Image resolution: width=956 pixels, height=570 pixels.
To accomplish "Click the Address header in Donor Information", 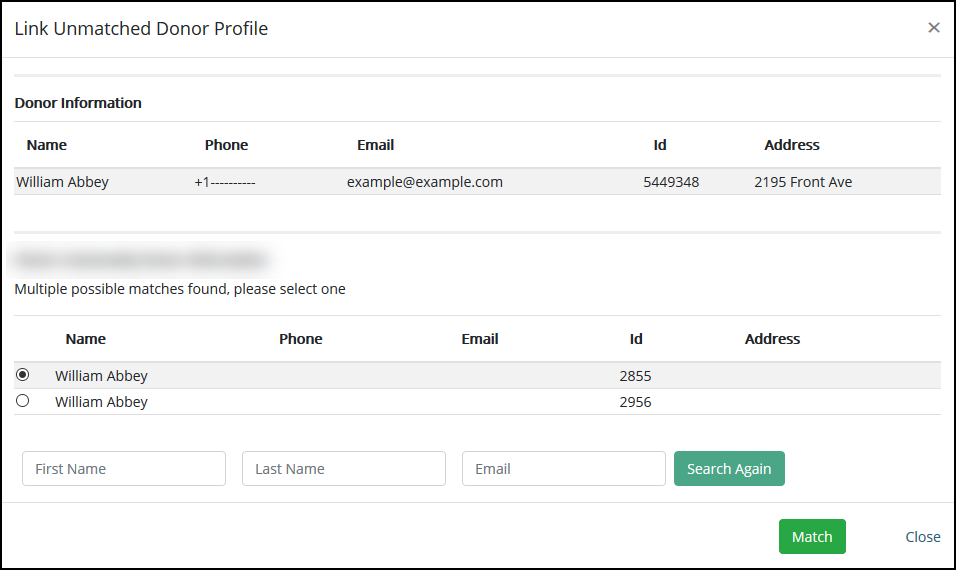I will (792, 145).
